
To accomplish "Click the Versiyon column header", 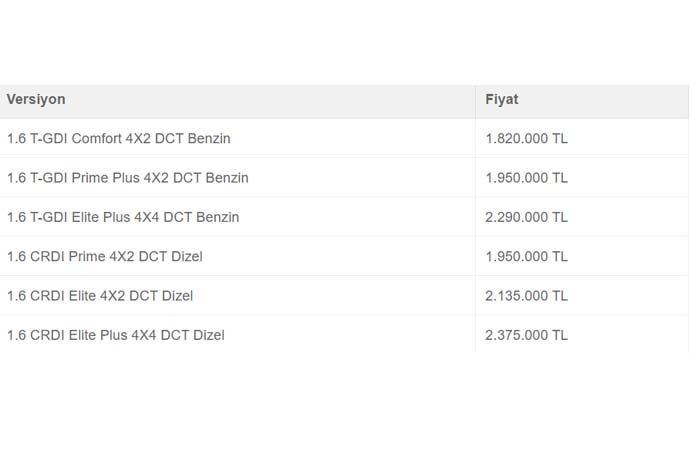I will click(x=36, y=99).
